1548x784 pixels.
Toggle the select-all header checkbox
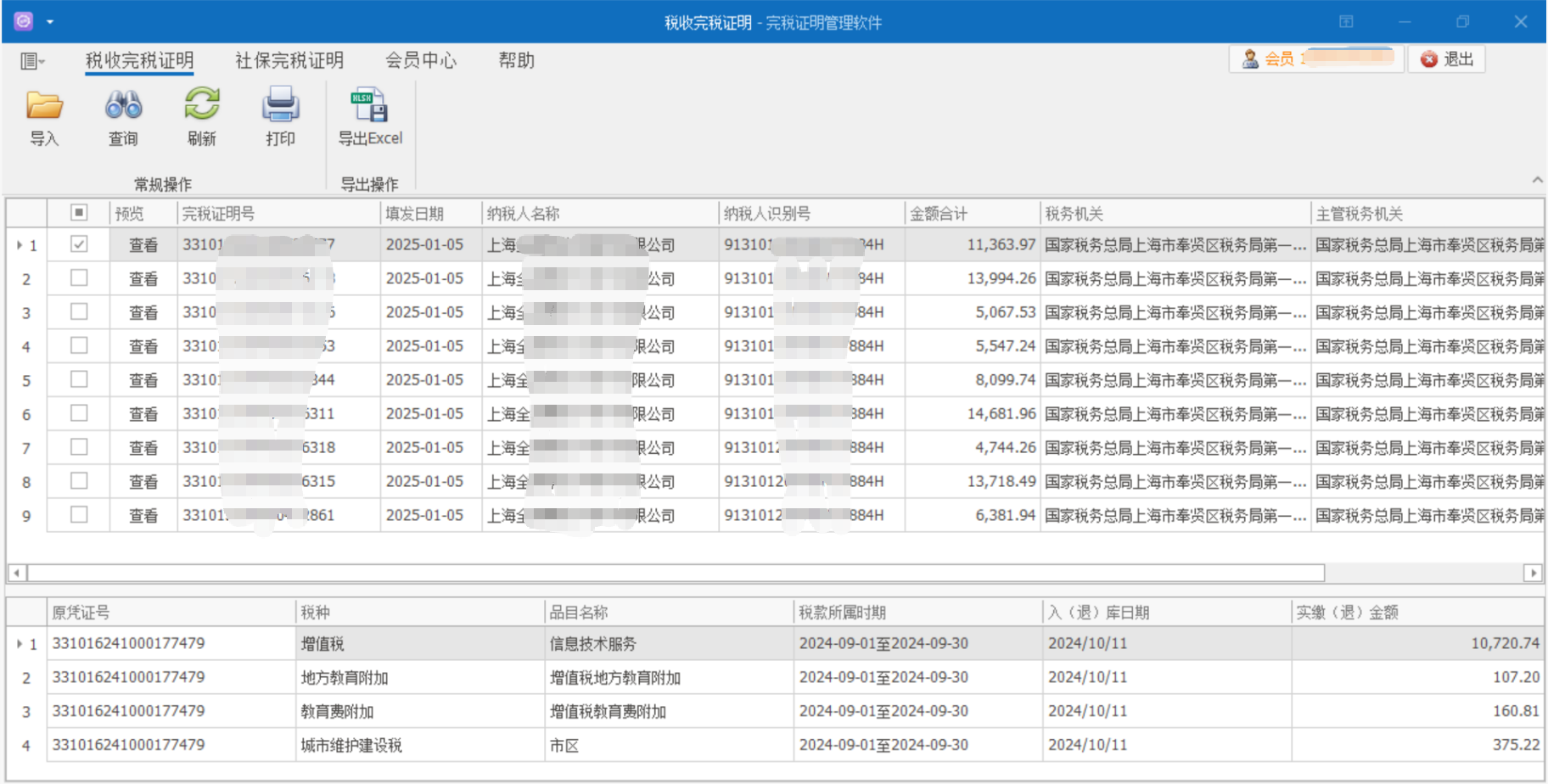coord(79,213)
